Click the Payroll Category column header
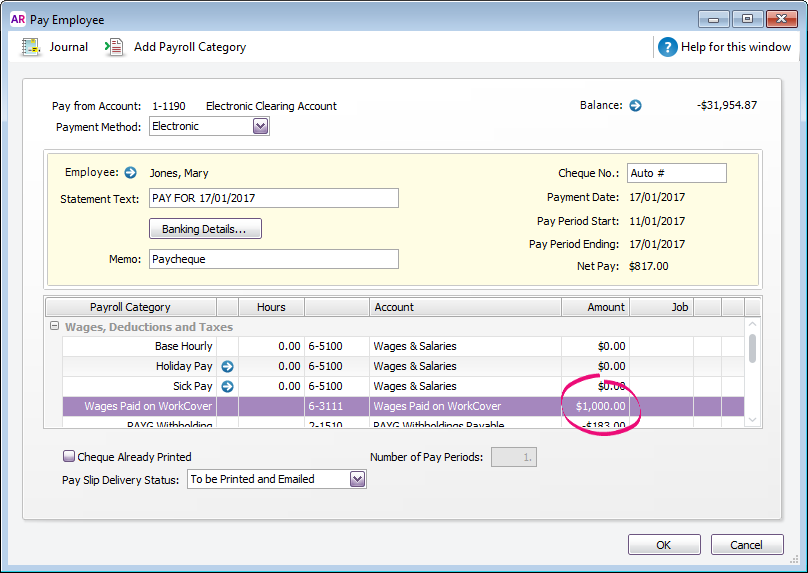The height and width of the screenshot is (573, 808). pyautogui.click(x=130, y=307)
